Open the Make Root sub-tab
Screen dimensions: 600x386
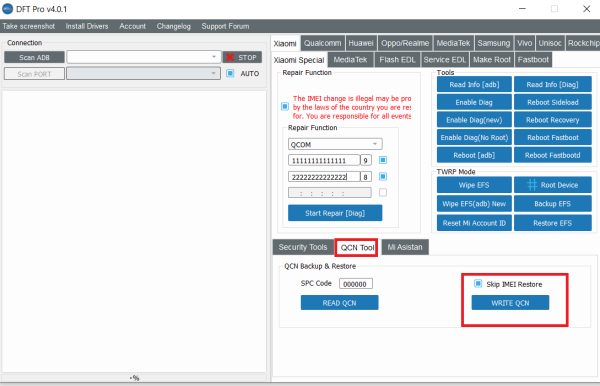[x=492, y=60]
